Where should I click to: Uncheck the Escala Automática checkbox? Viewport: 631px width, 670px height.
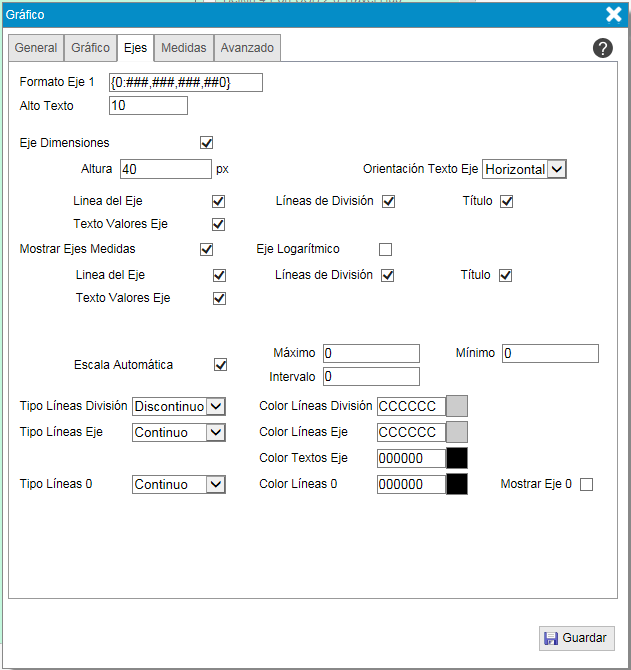221,365
